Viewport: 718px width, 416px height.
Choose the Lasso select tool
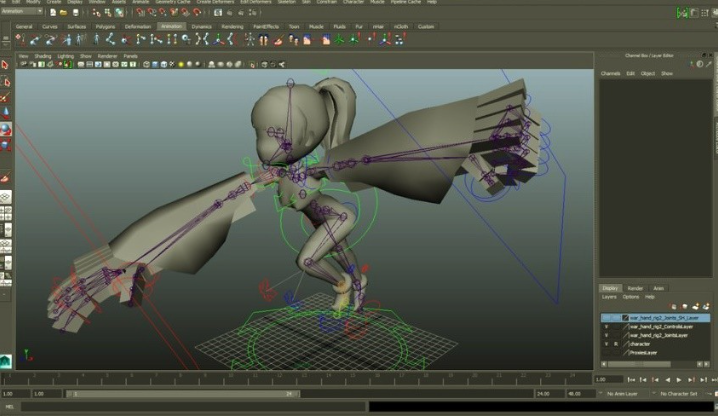5,82
